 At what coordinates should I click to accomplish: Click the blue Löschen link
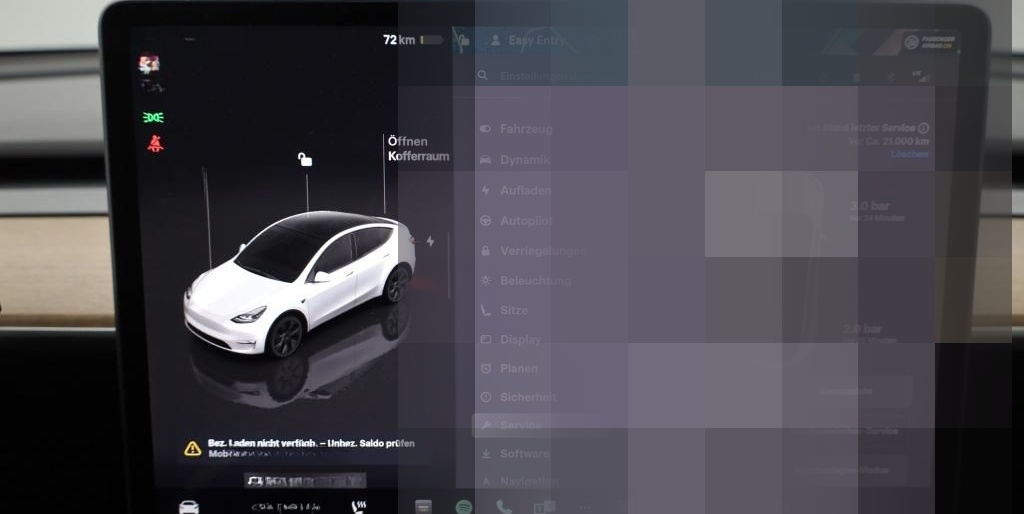(x=910, y=154)
